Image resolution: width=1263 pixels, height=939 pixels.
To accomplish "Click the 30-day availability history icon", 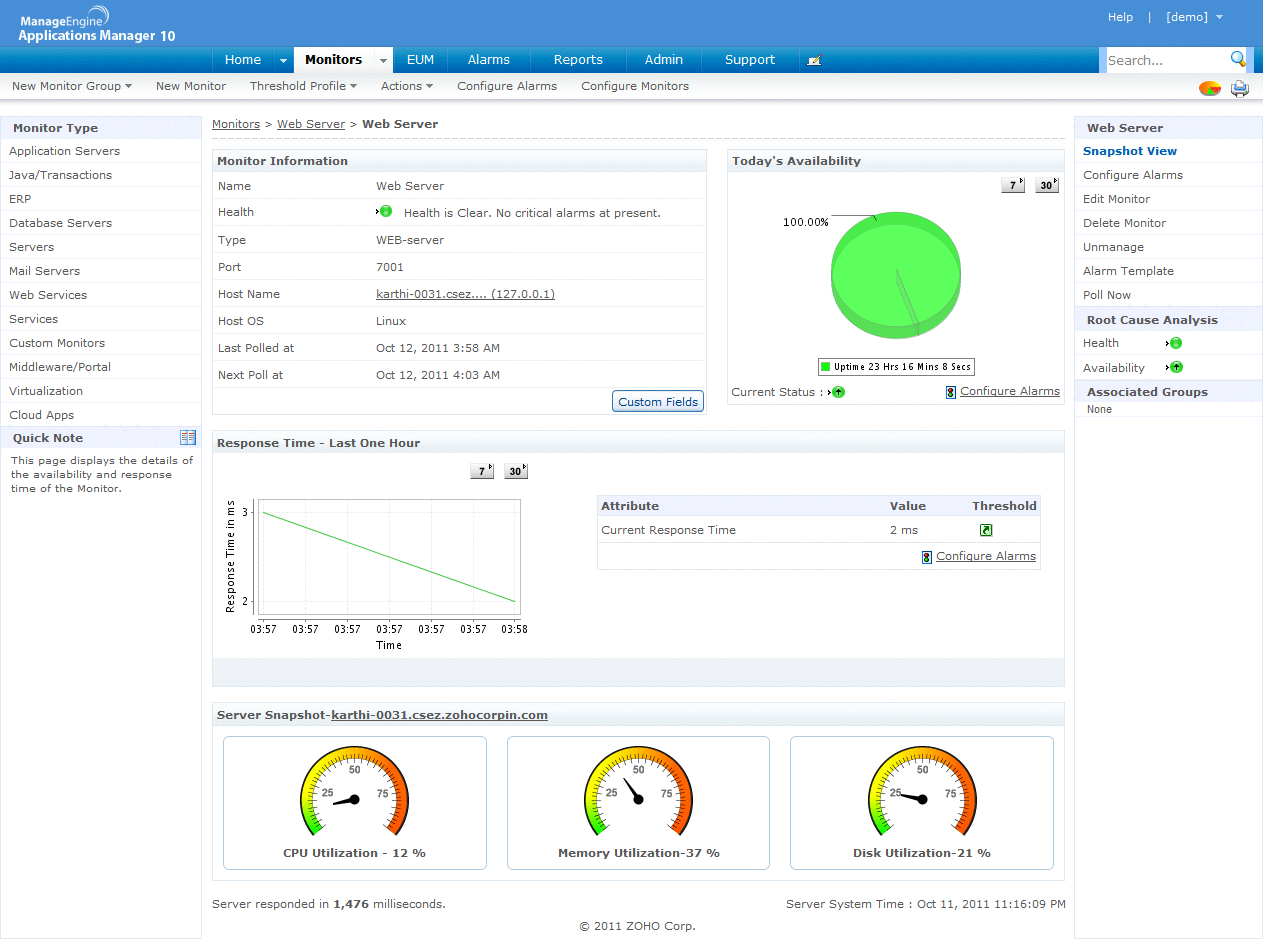I will coord(1046,185).
